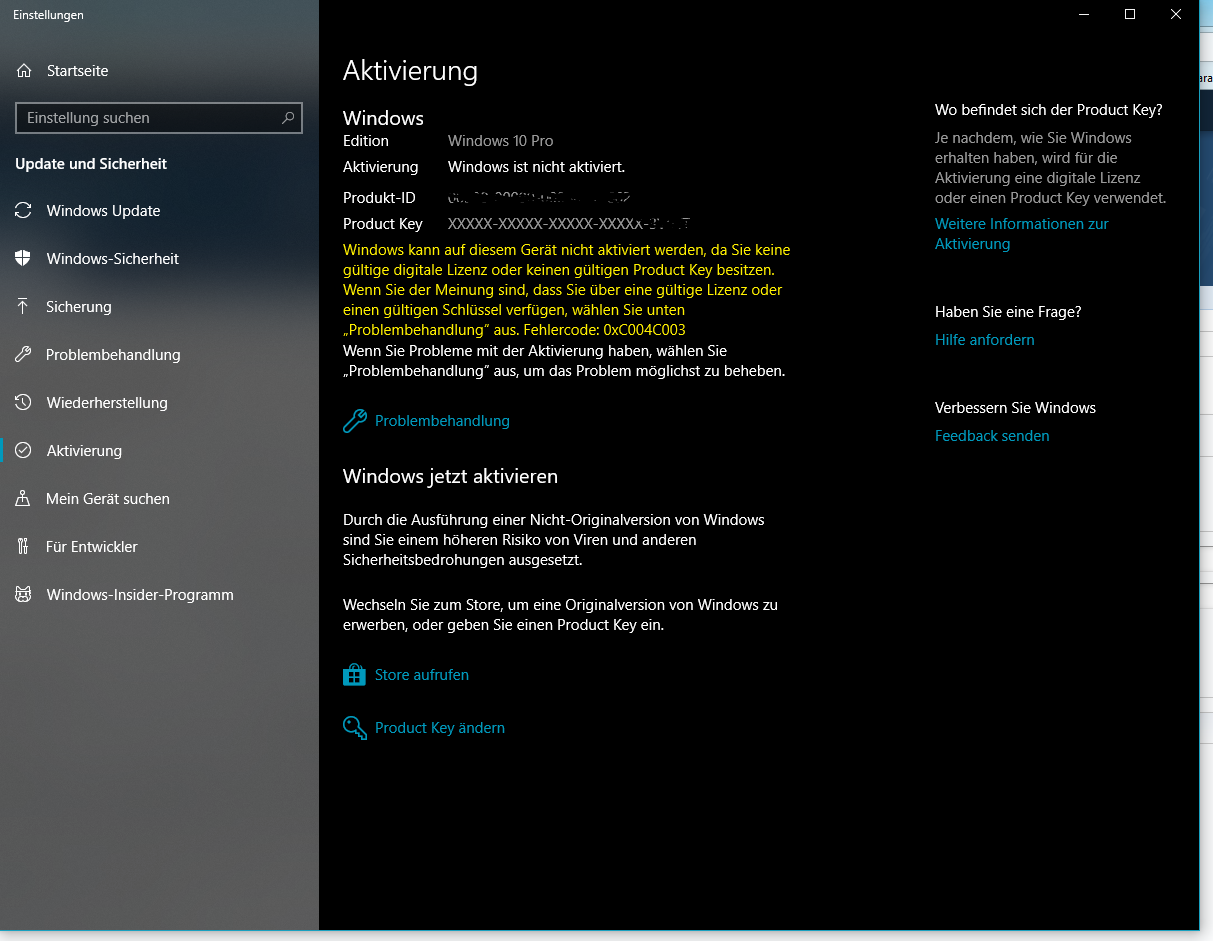Screen dimensions: 1213x941
Task: Open Weitere Informationen zur Aktivierung
Action: [1022, 234]
